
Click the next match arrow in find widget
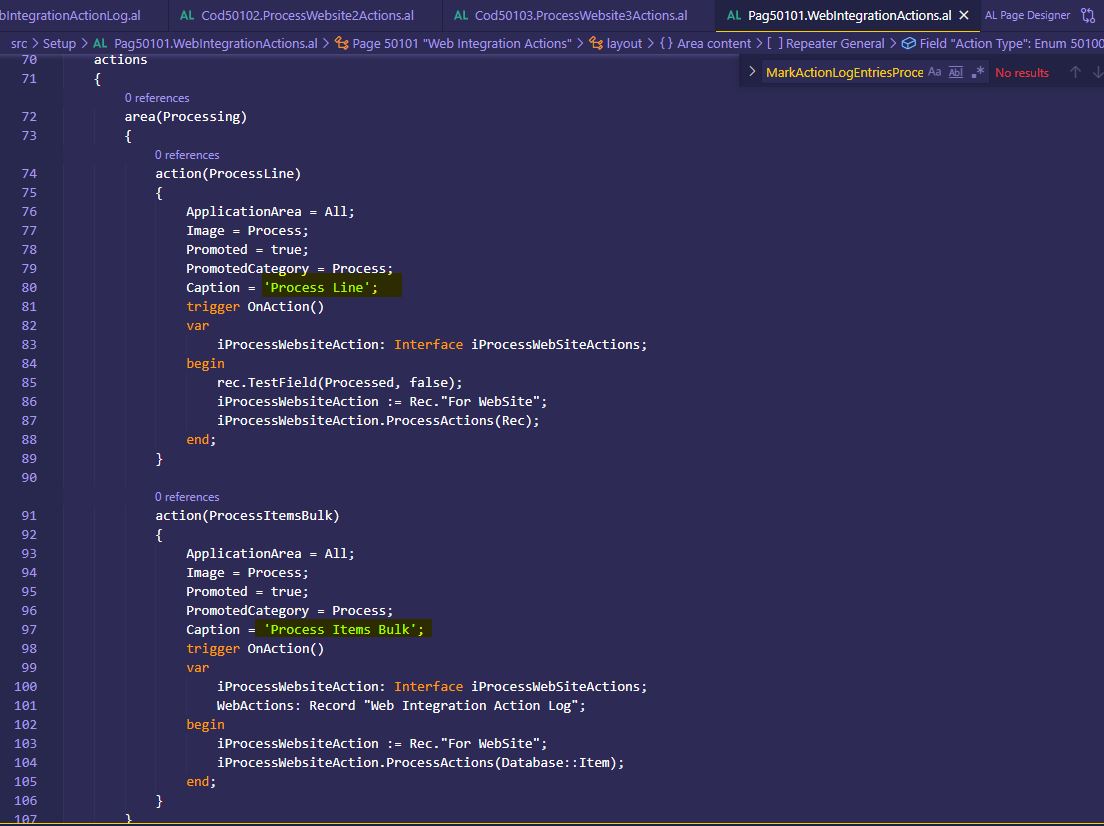click(1095, 71)
